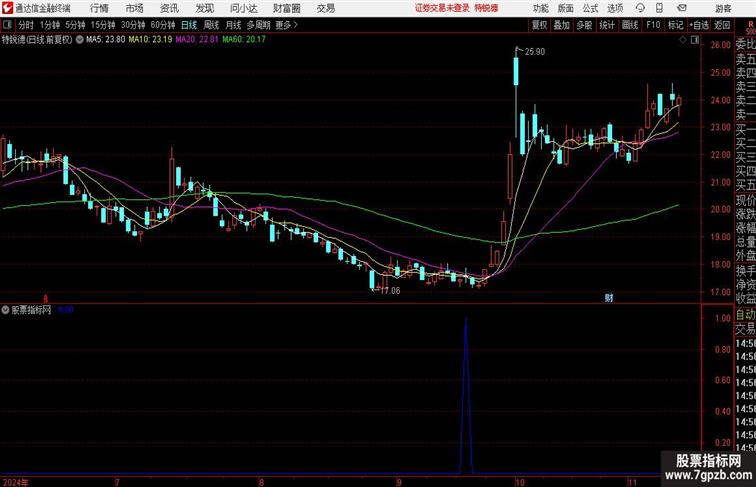
Task: Click the 多股 button
Action: click(x=584, y=25)
